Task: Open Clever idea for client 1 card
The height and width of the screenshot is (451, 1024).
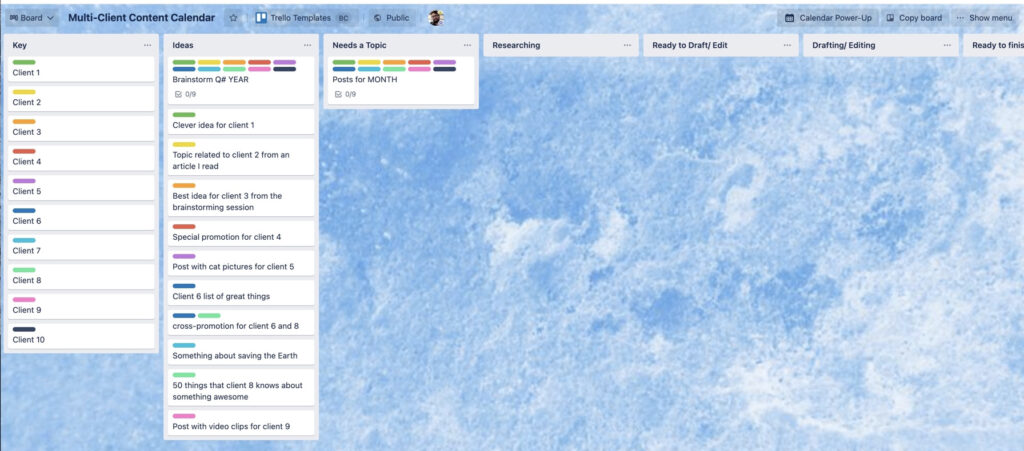Action: pos(241,121)
